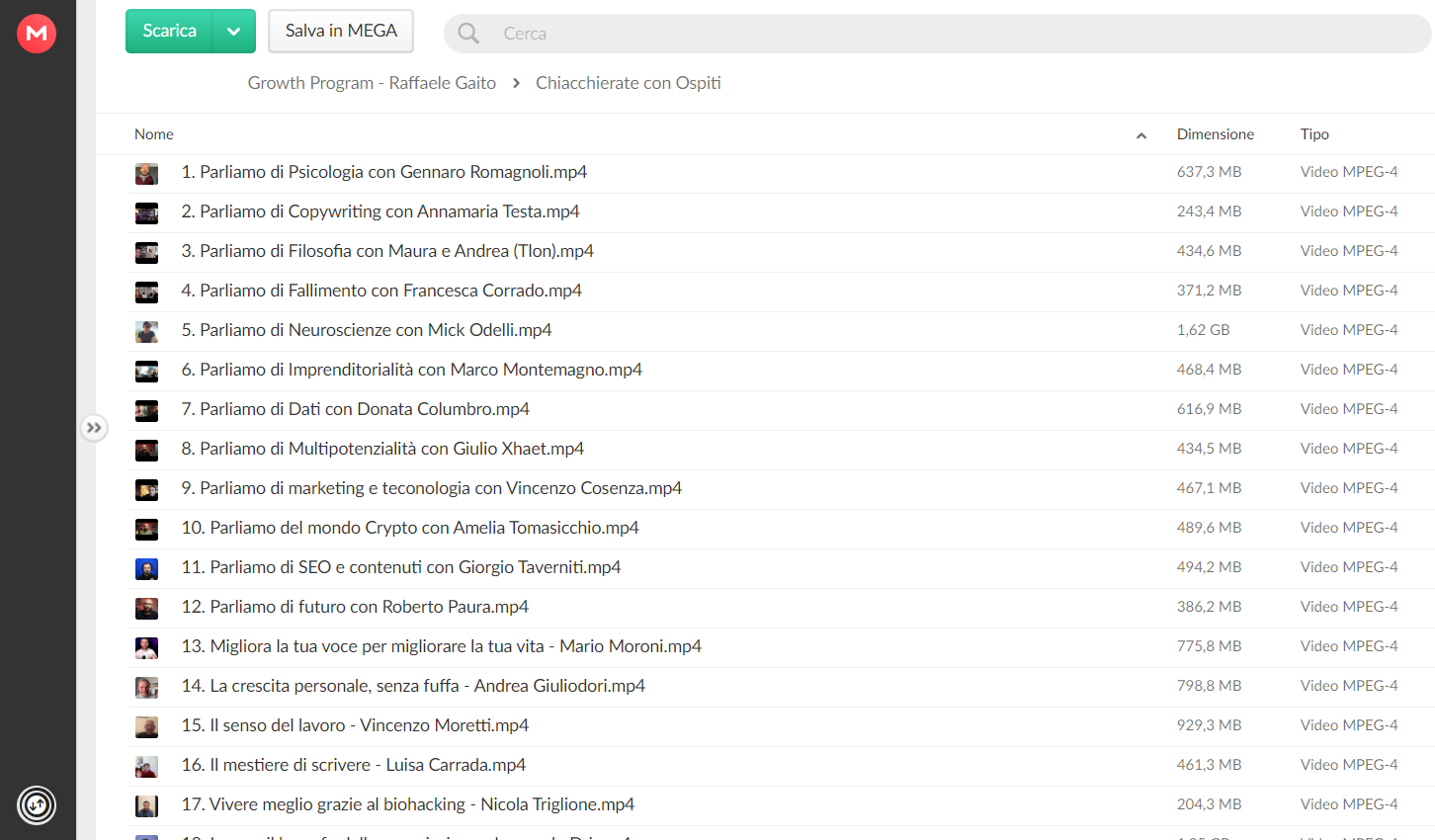Click the MEGA logo icon
The image size is (1435, 840).
[37, 34]
